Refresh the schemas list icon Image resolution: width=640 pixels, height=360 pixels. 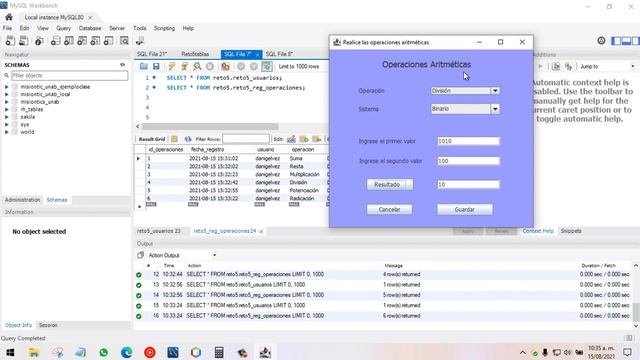122,65
